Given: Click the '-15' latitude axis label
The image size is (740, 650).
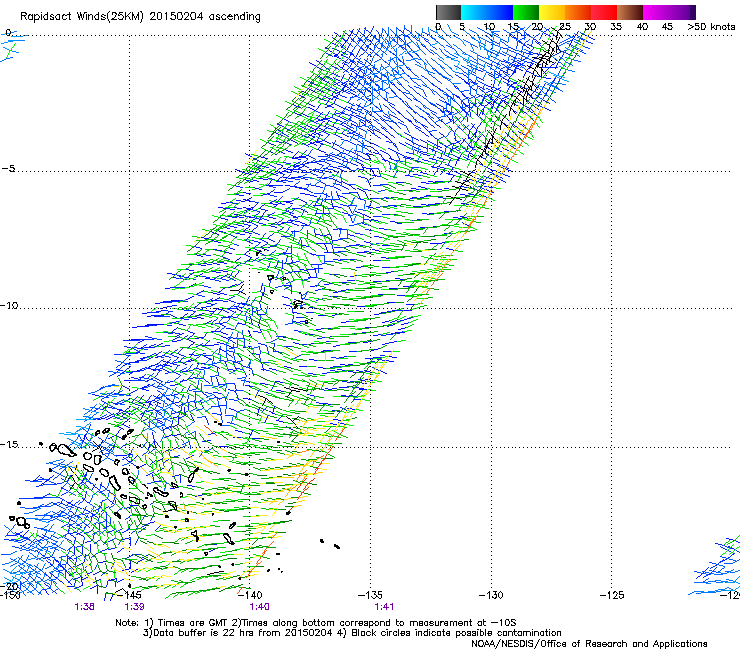Looking at the screenshot, I should pos(9,444).
